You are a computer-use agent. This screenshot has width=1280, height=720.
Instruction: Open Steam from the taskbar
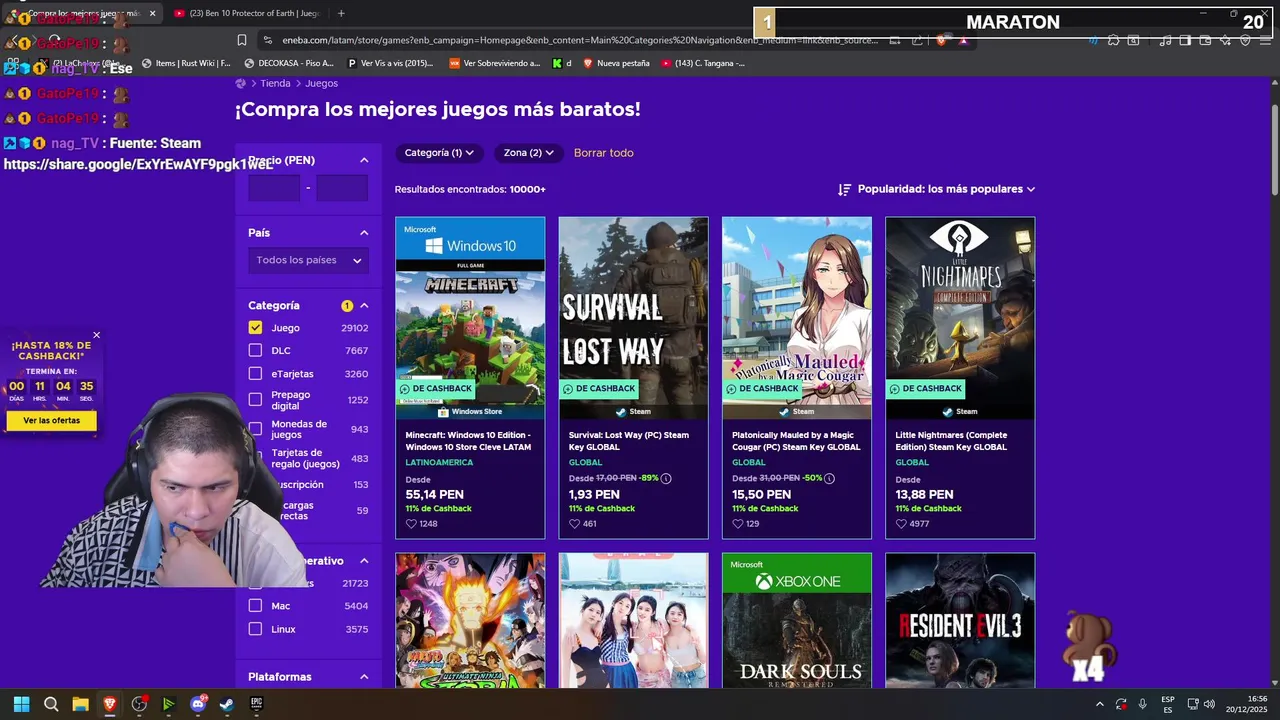(x=227, y=704)
